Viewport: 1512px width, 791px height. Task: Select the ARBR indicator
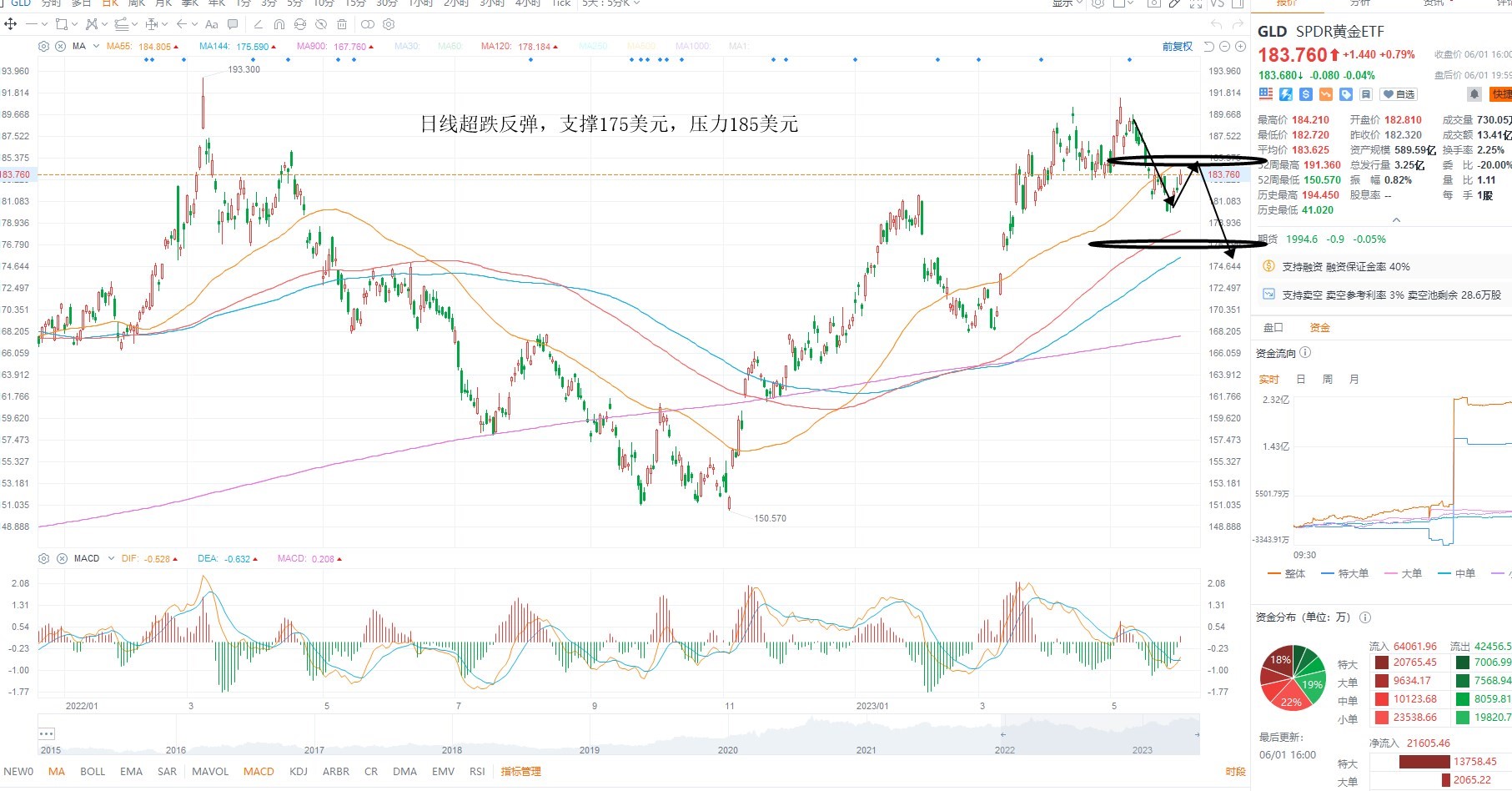click(x=336, y=772)
